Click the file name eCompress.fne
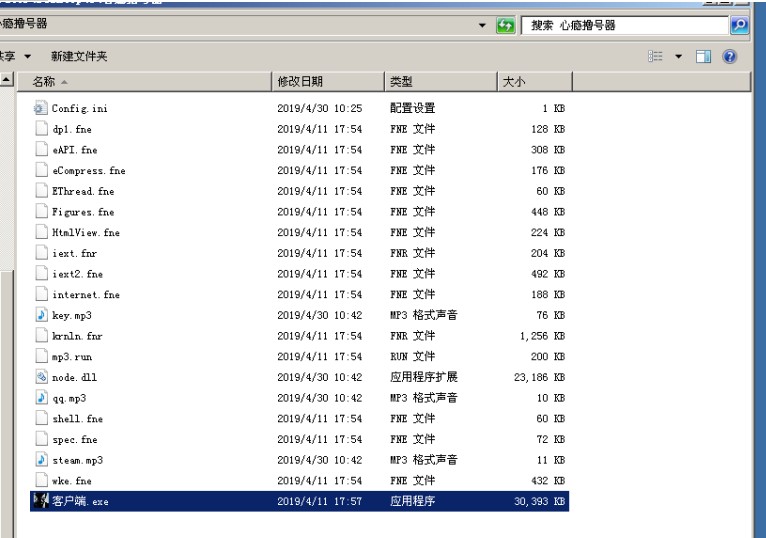This screenshot has height=538, width=766. (x=89, y=171)
